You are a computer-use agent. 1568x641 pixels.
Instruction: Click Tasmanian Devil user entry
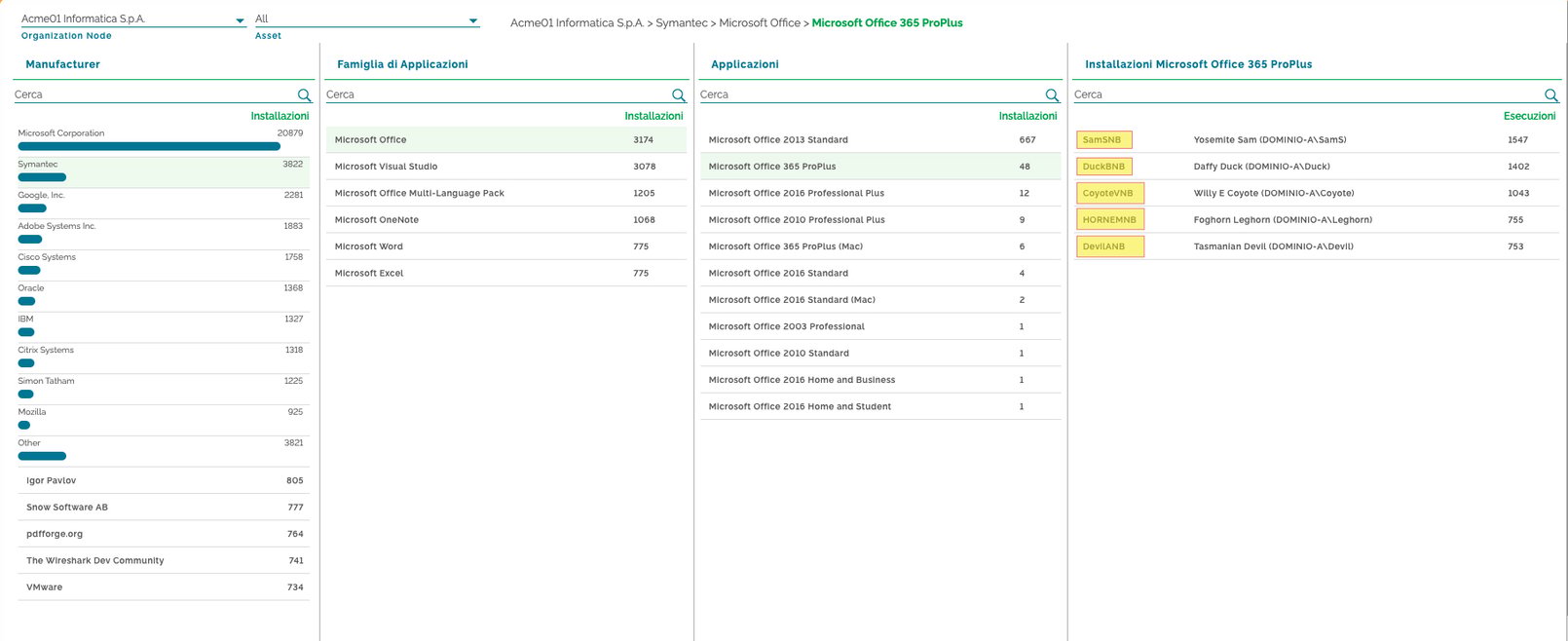click(1274, 246)
